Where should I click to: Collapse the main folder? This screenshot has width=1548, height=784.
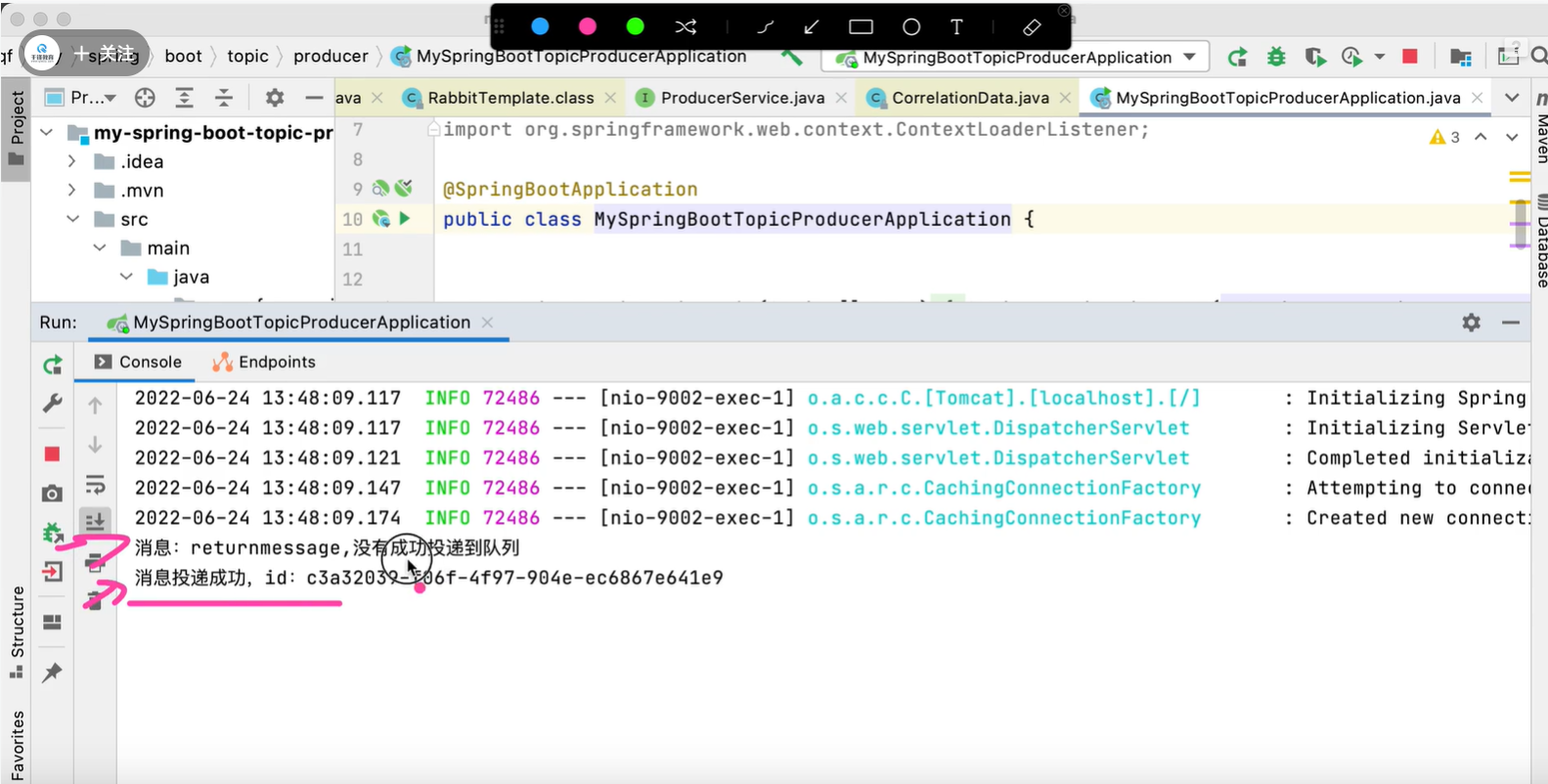tap(99, 248)
